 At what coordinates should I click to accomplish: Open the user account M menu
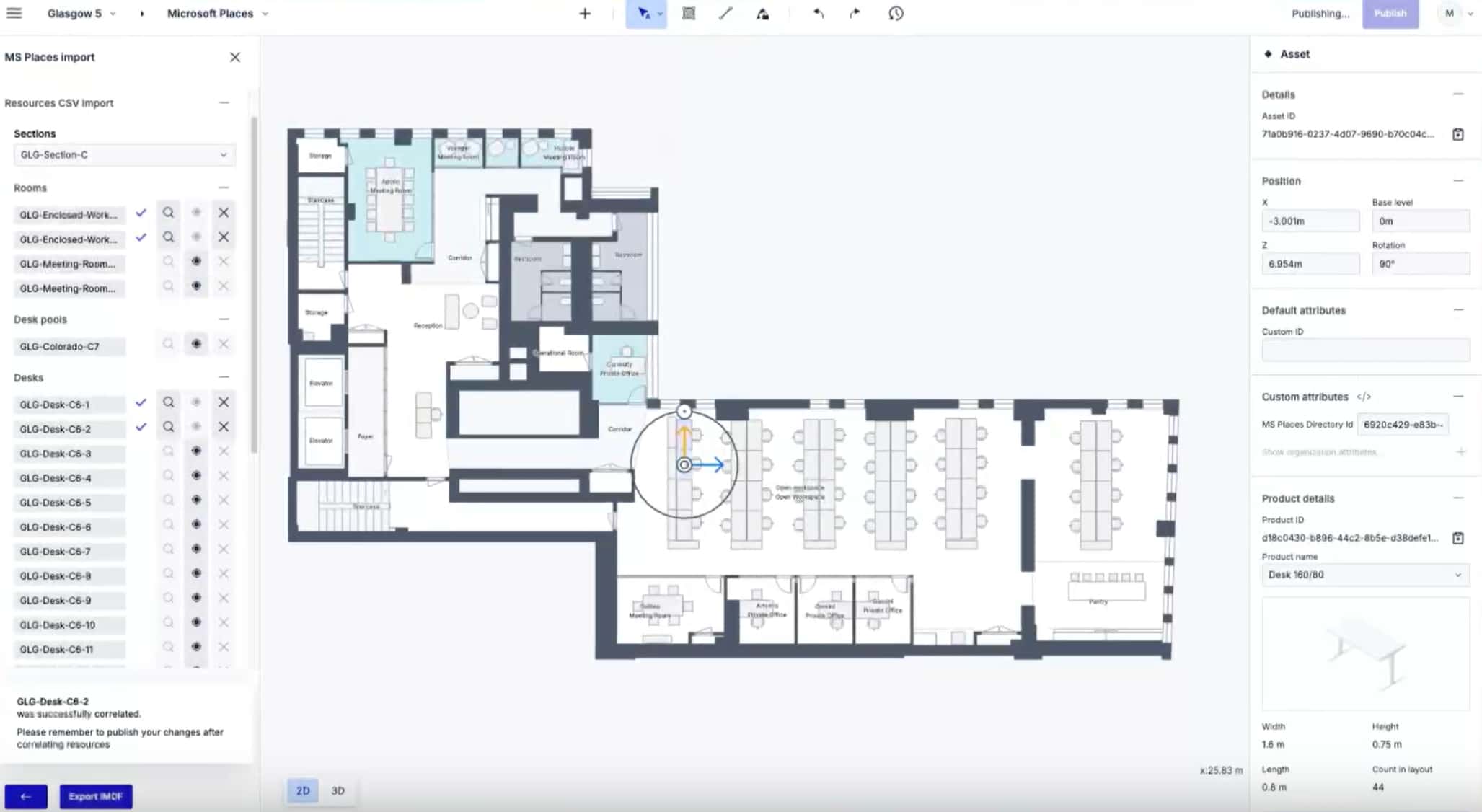pyautogui.click(x=1455, y=14)
